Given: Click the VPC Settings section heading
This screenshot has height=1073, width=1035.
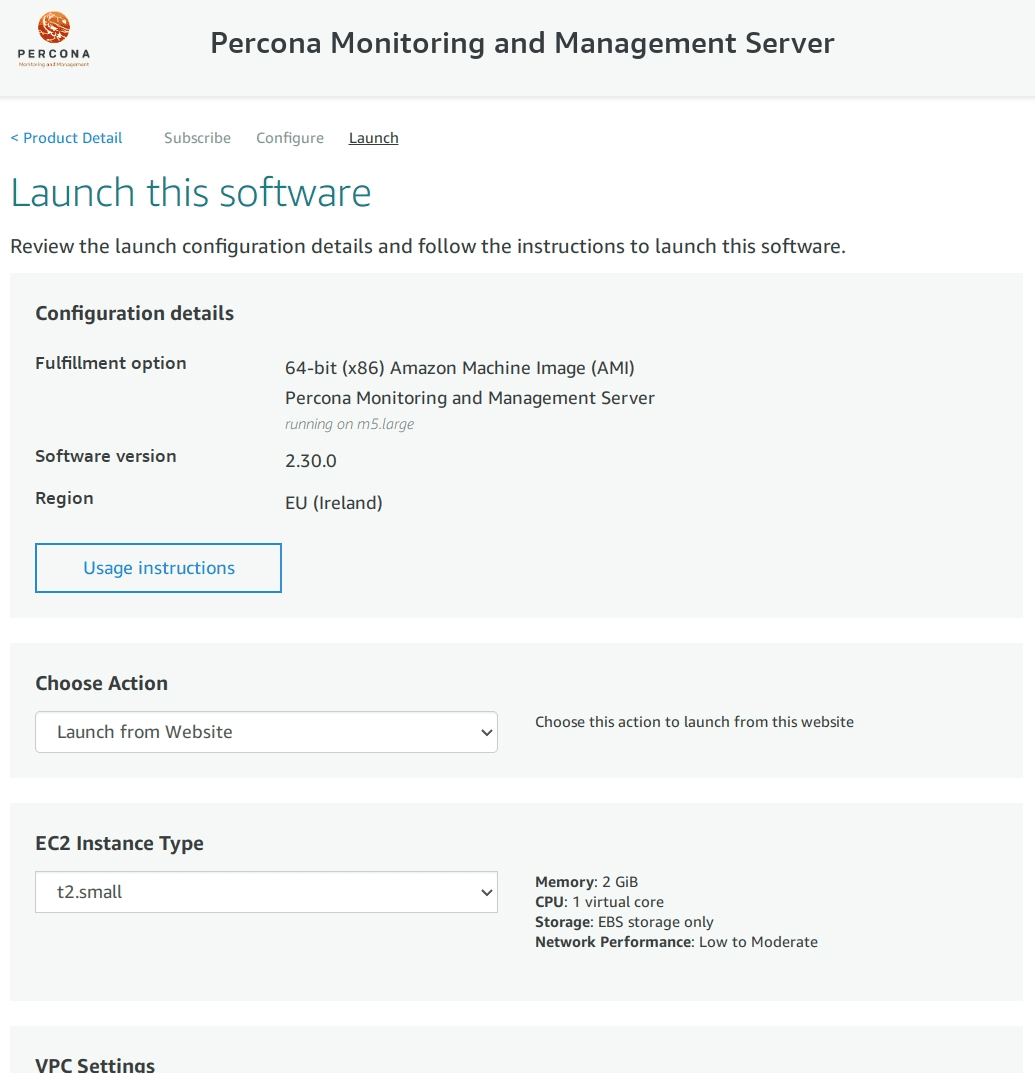Looking at the screenshot, I should [95, 1063].
